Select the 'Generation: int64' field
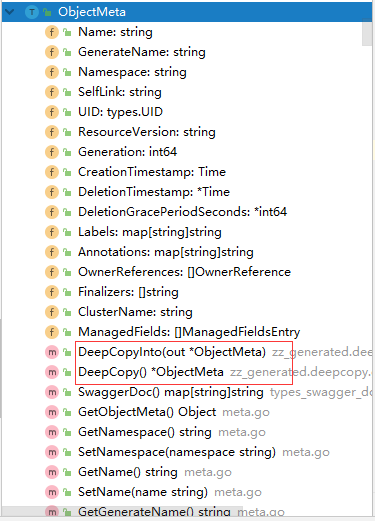 point(127,152)
